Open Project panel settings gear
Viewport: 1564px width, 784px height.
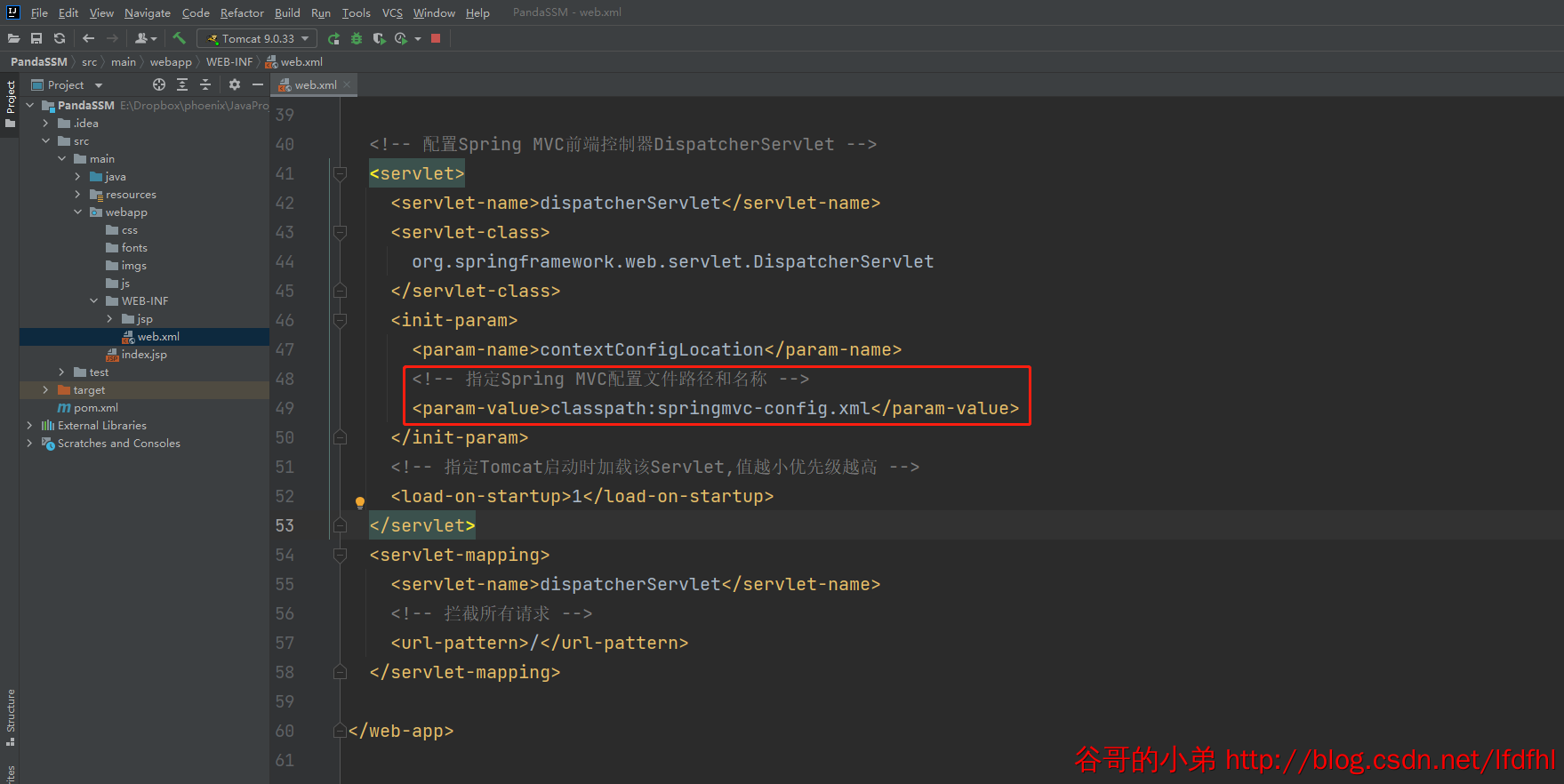[x=235, y=84]
